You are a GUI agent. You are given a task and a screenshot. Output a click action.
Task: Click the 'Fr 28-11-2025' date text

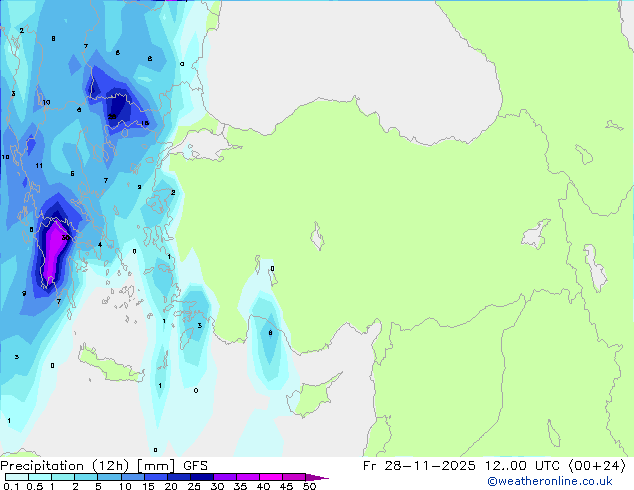[419, 466]
